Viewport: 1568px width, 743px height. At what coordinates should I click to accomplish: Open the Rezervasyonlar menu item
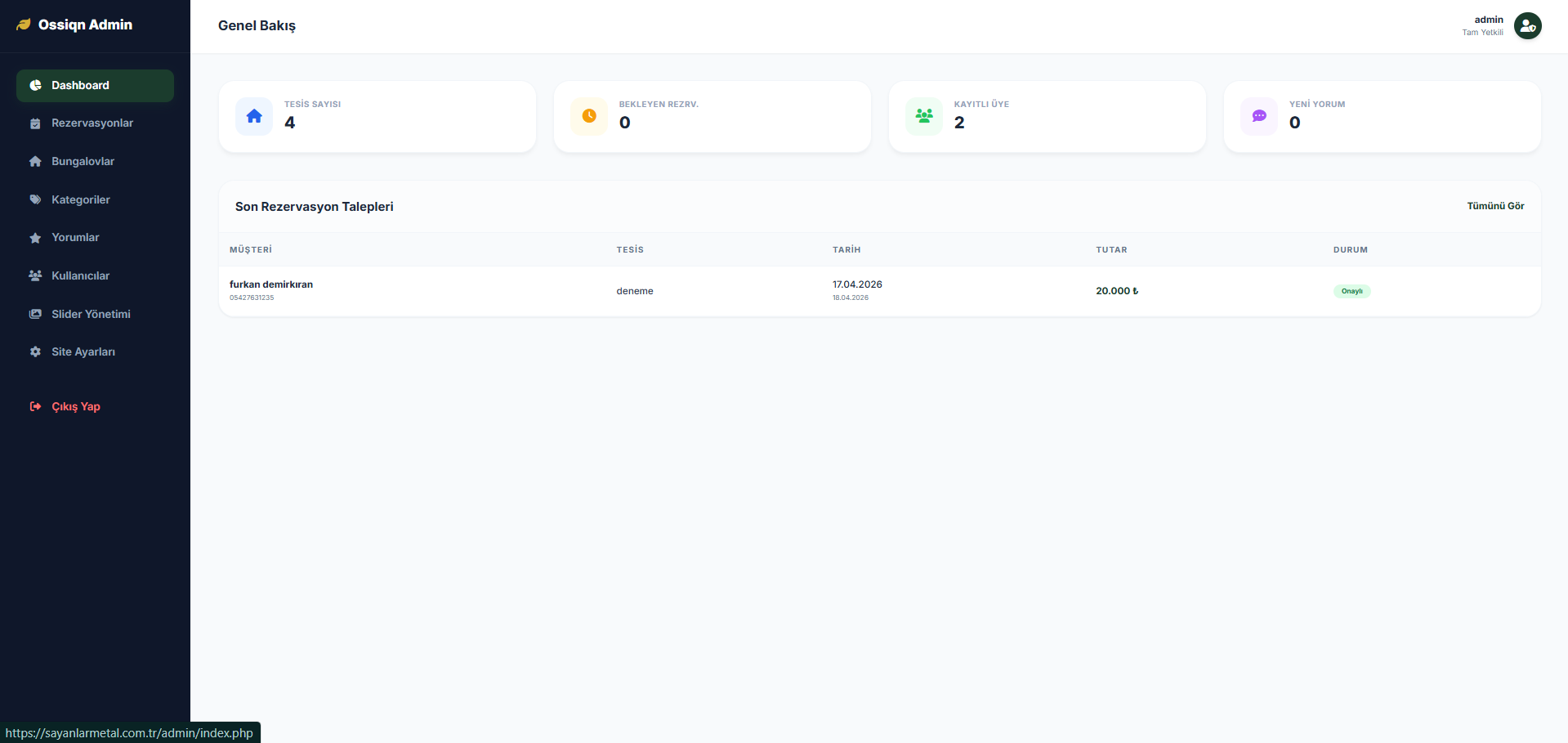point(95,123)
